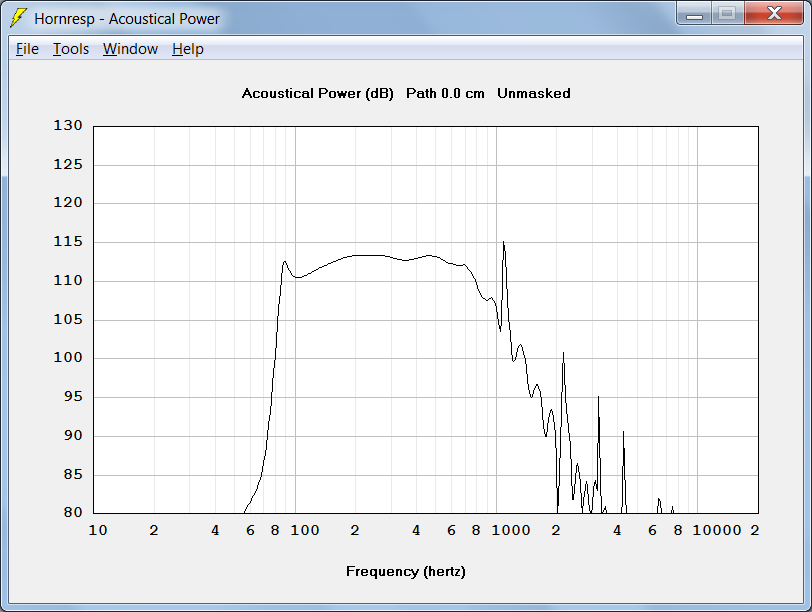Open the Help menu
This screenshot has height=612, width=812.
point(188,49)
